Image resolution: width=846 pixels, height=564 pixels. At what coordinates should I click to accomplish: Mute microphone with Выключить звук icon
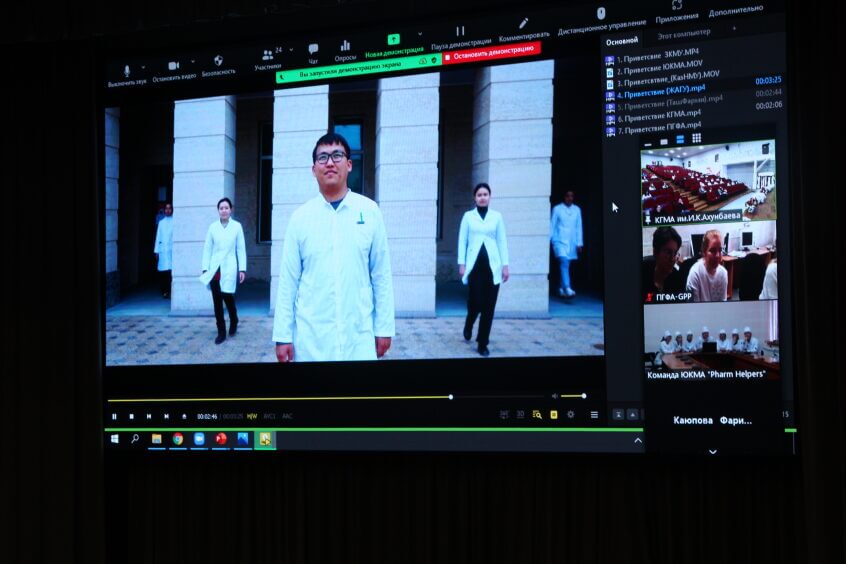[127, 72]
